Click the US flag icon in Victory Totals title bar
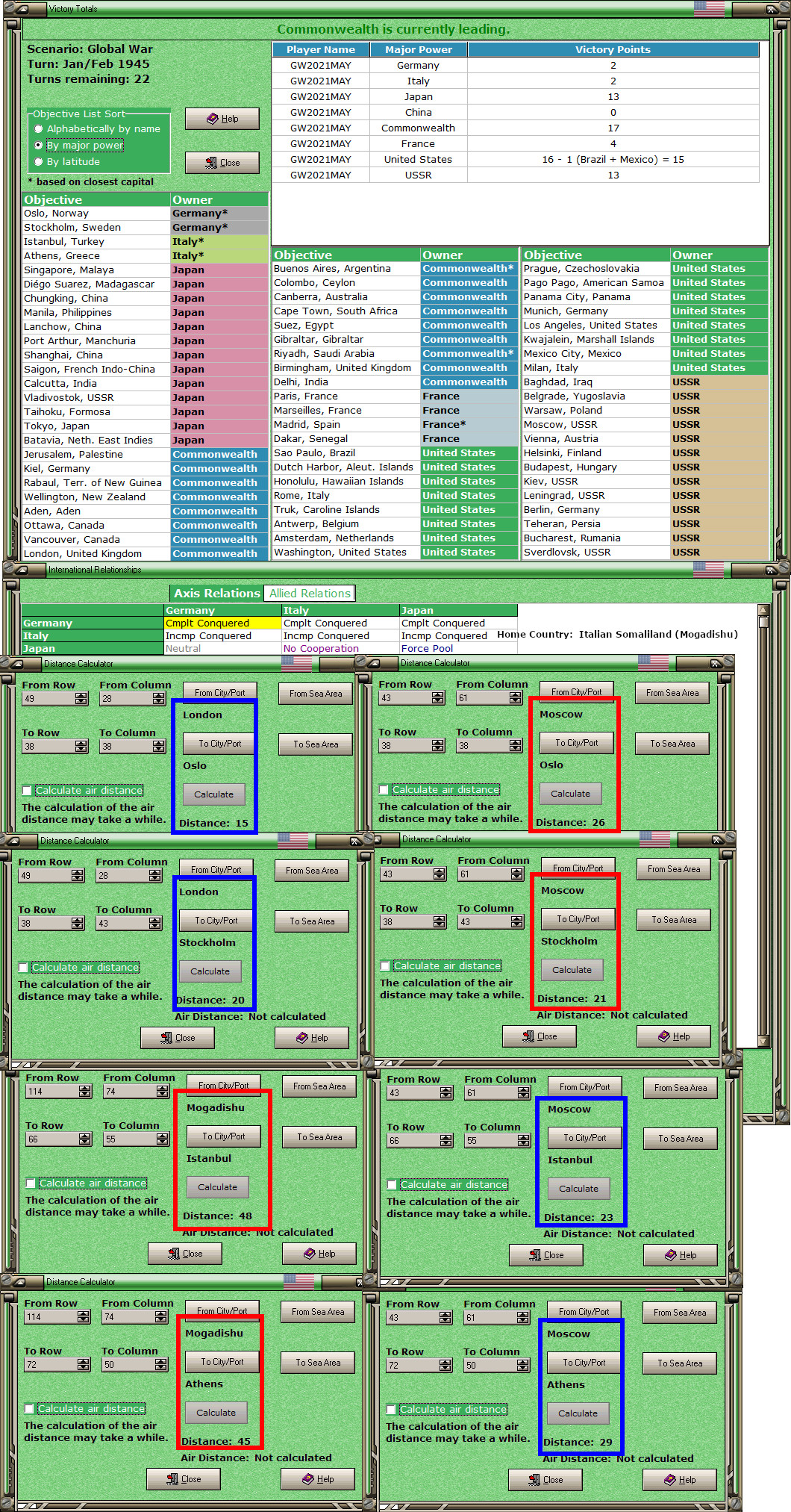The image size is (791, 1512). [x=708, y=9]
